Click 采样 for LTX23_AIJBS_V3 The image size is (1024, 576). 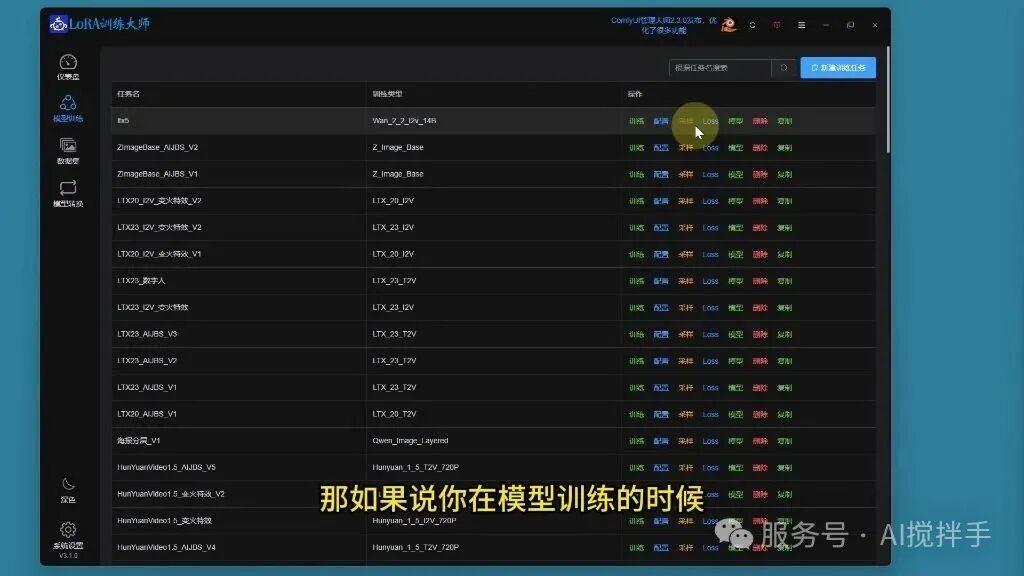click(685, 334)
